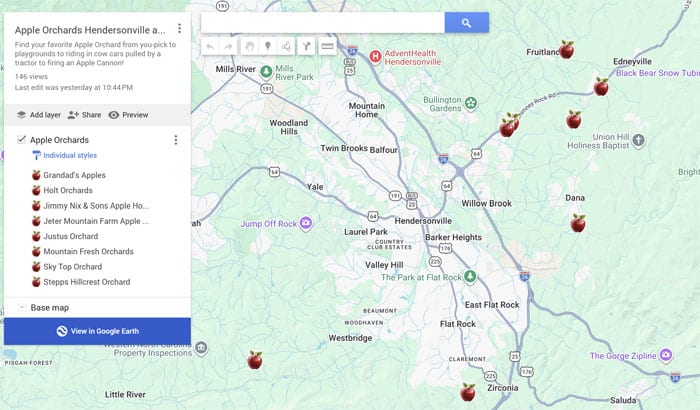Viewport: 700px width, 410px height.
Task: Click View in Google Earth button
Action: (97, 331)
